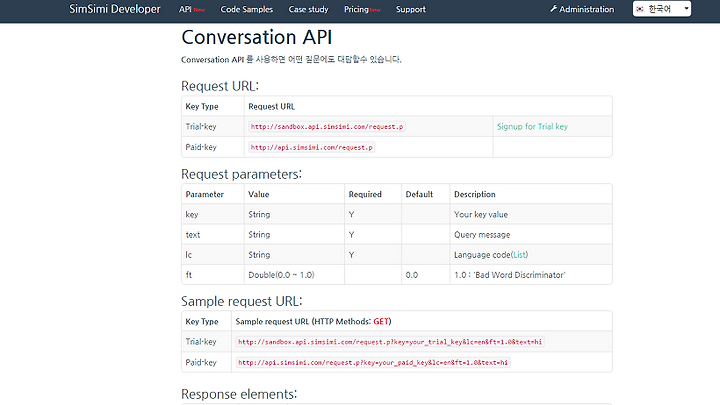
Task: Open the SimSimi Developer home link
Action: point(115,9)
